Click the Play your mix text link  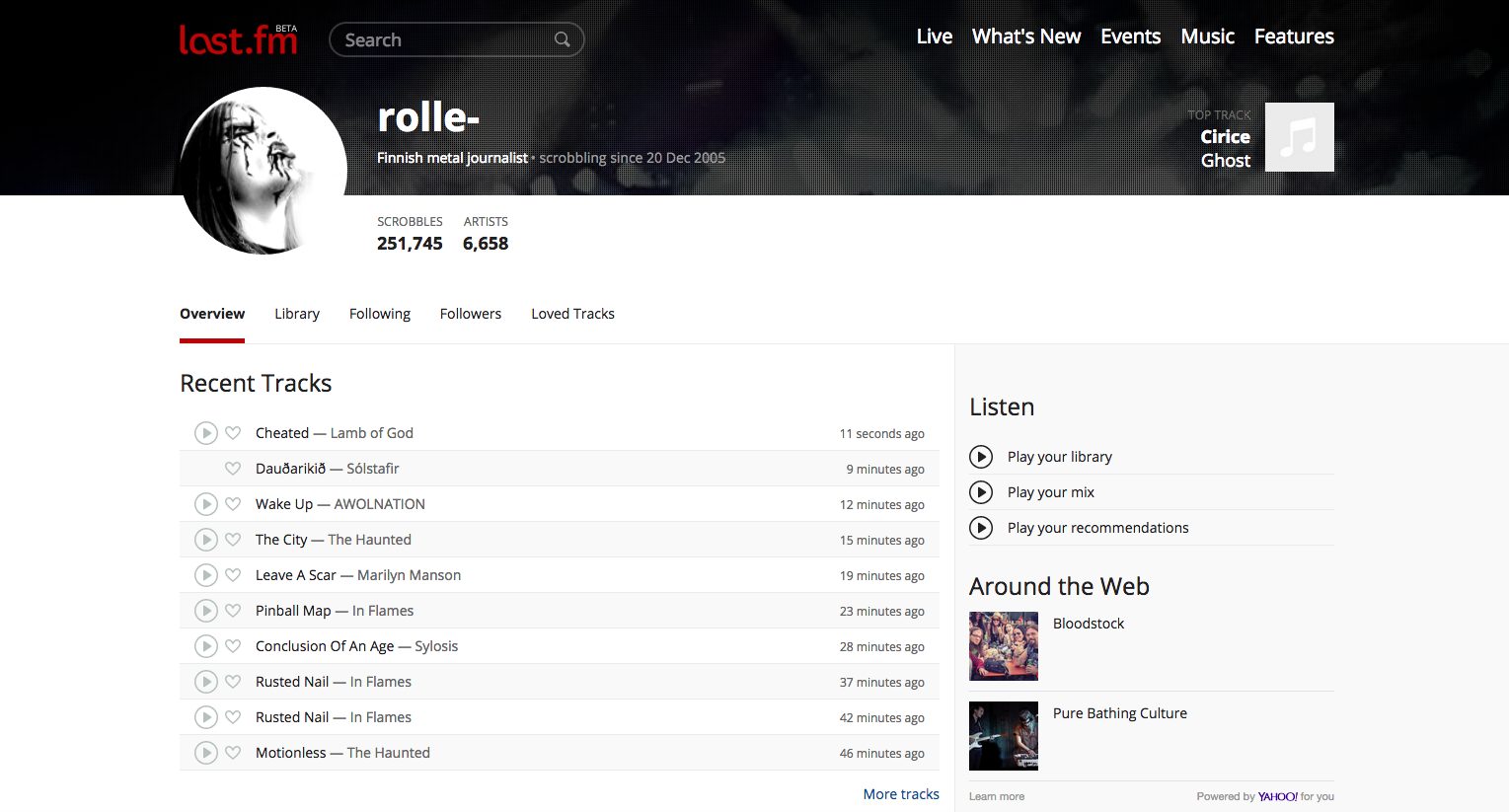1051,492
